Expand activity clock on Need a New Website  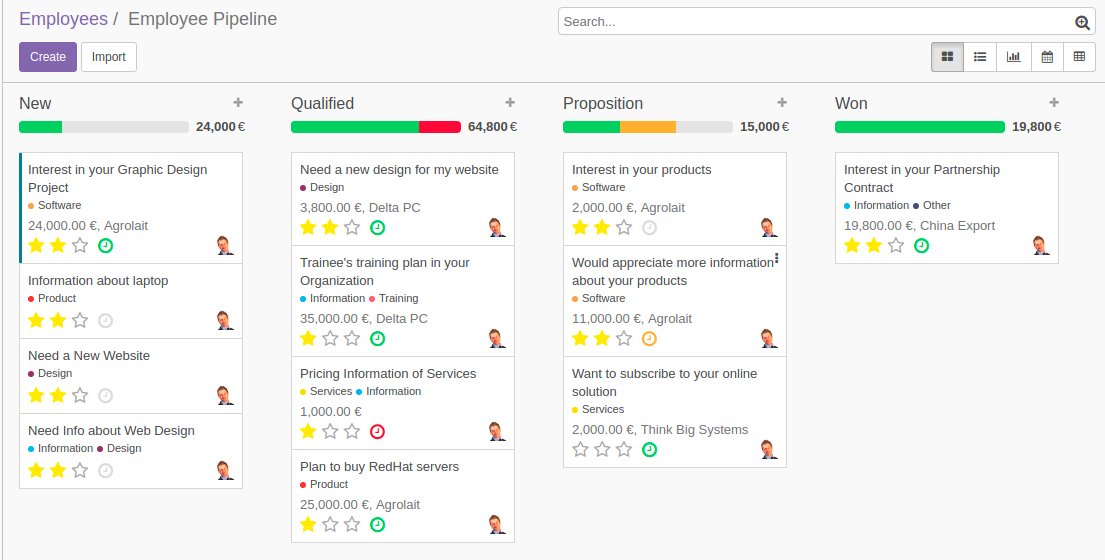pyautogui.click(x=105, y=396)
